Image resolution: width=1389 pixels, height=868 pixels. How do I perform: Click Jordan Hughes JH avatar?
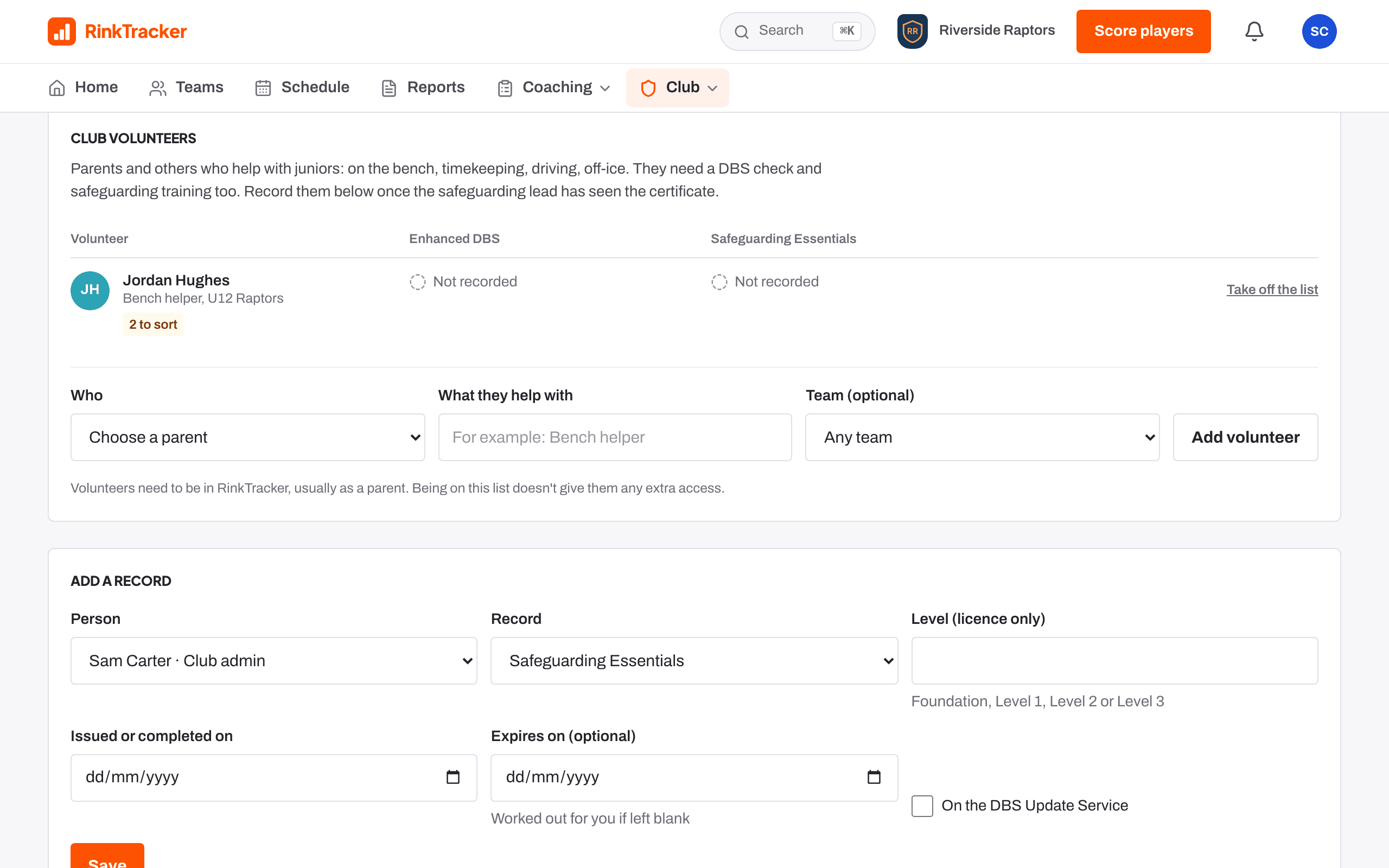(x=90, y=290)
